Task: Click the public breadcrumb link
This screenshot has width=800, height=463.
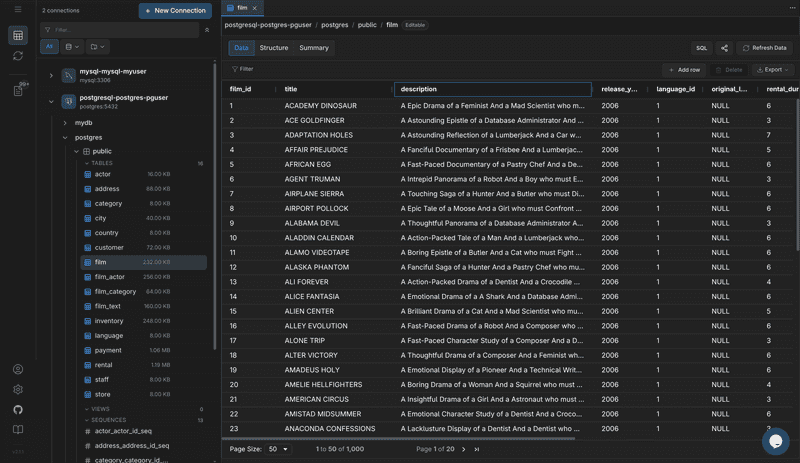Action: [x=367, y=25]
